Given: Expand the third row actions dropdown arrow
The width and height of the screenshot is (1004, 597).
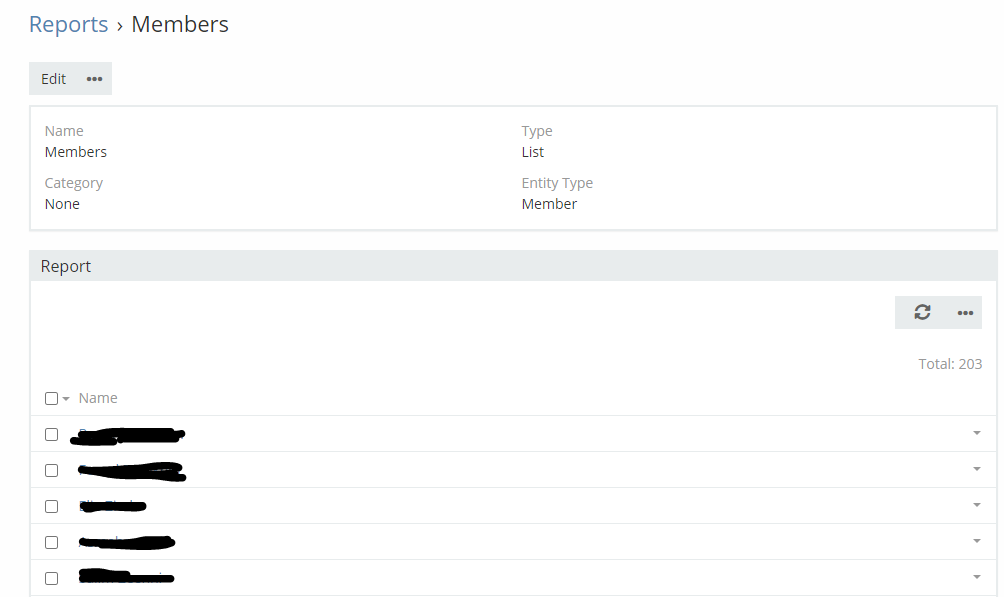Looking at the screenshot, I should pyautogui.click(x=976, y=505).
